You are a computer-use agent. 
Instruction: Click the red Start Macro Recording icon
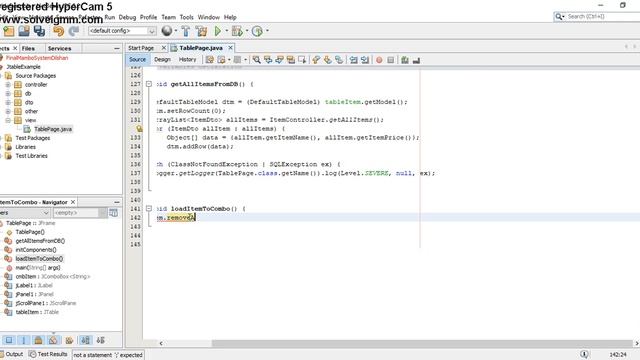pos(379,60)
